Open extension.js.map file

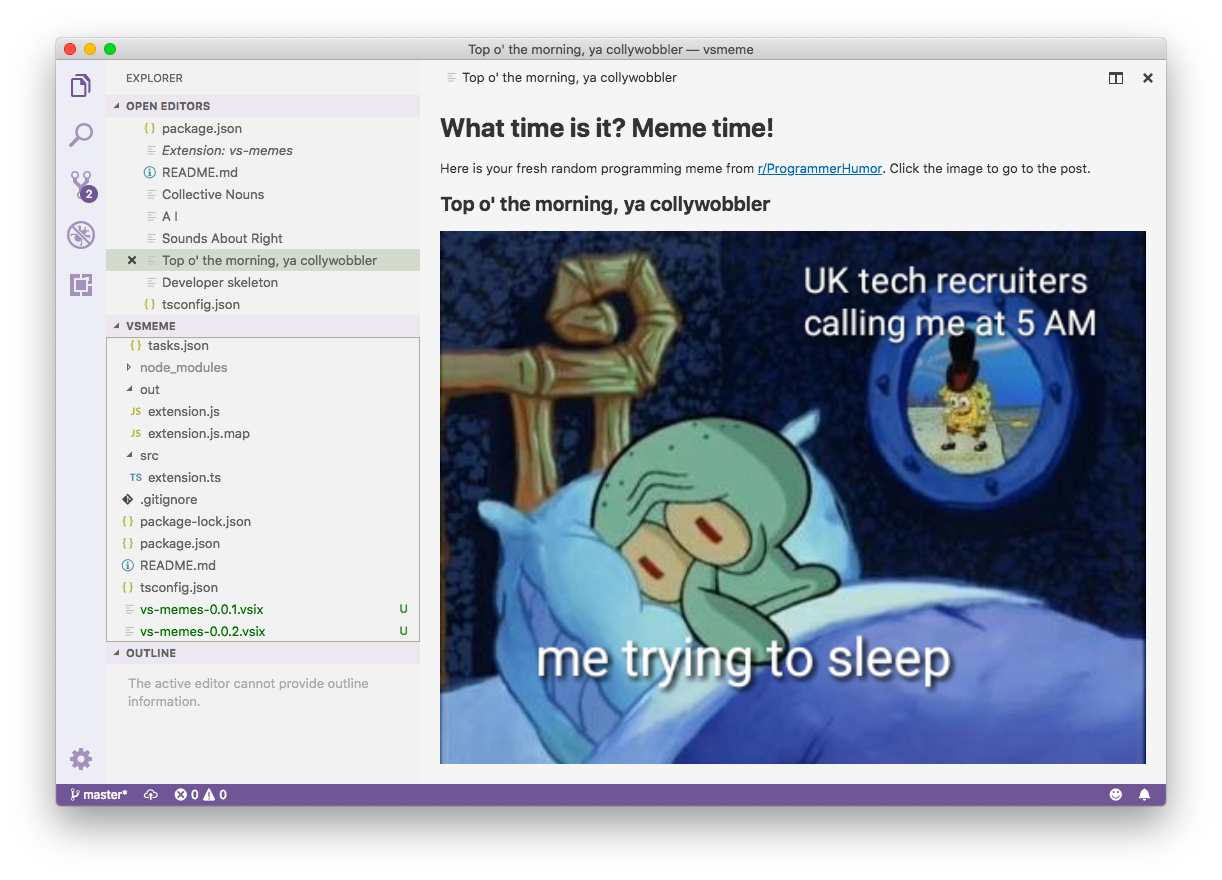point(263,433)
